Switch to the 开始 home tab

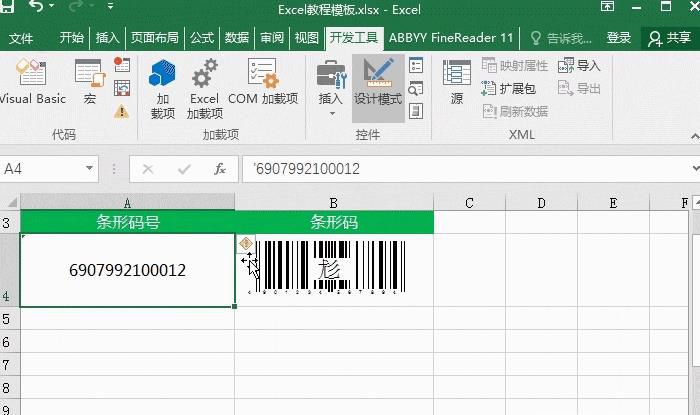[72, 38]
